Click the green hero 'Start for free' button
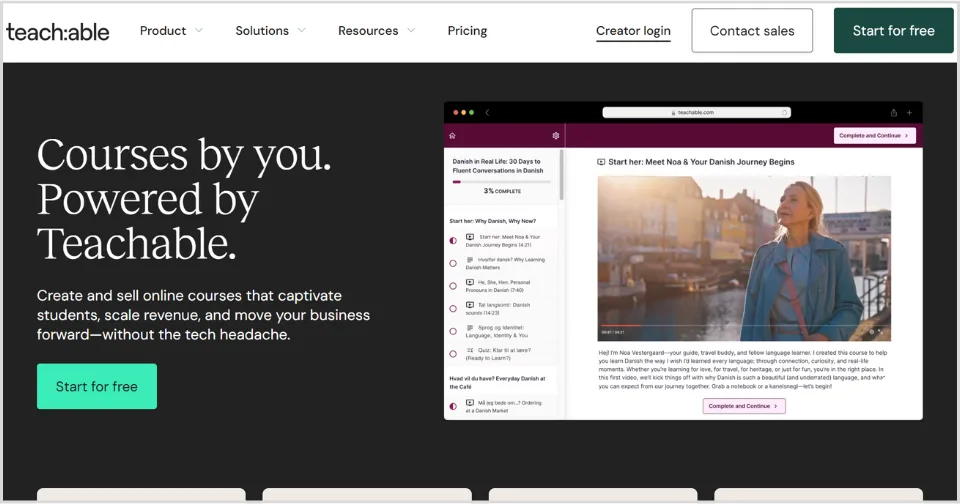The width and height of the screenshot is (960, 504). point(97,386)
